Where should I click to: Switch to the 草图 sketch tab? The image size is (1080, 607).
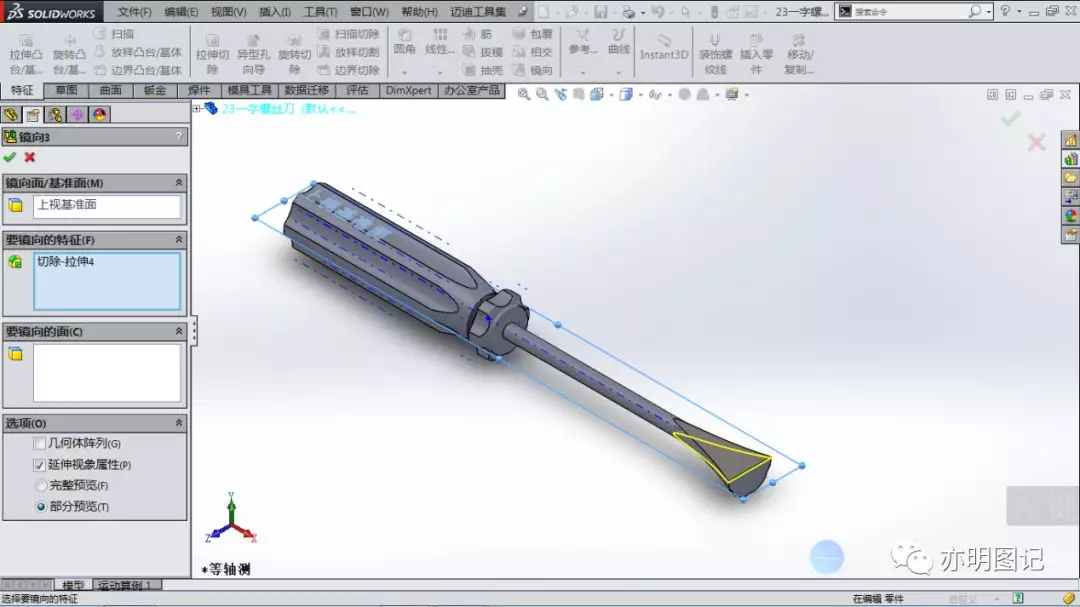coord(66,90)
